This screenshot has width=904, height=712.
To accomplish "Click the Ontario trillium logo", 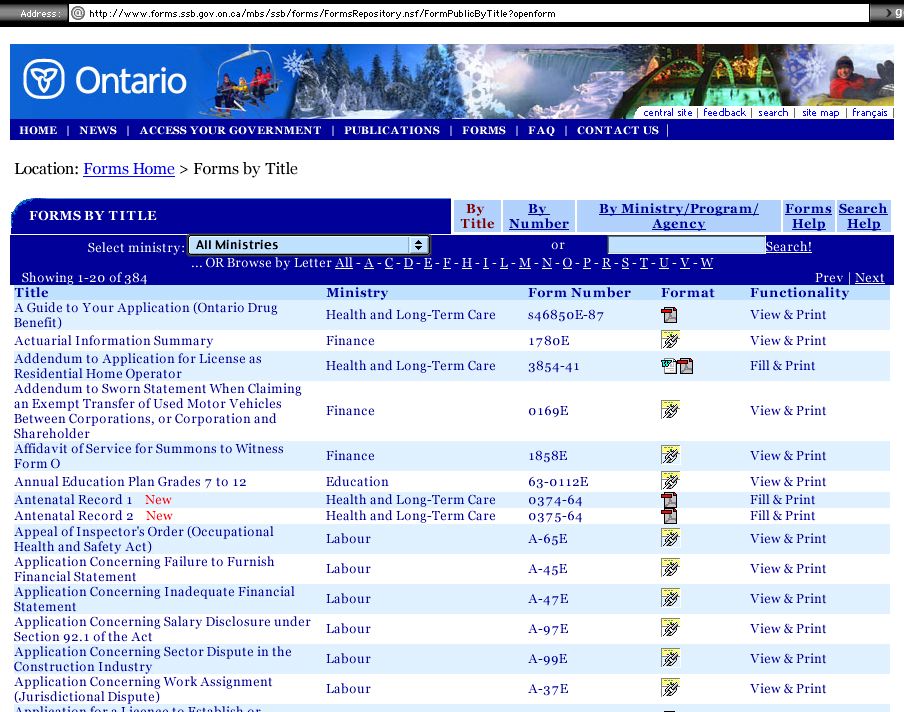I will pyautogui.click(x=44, y=80).
